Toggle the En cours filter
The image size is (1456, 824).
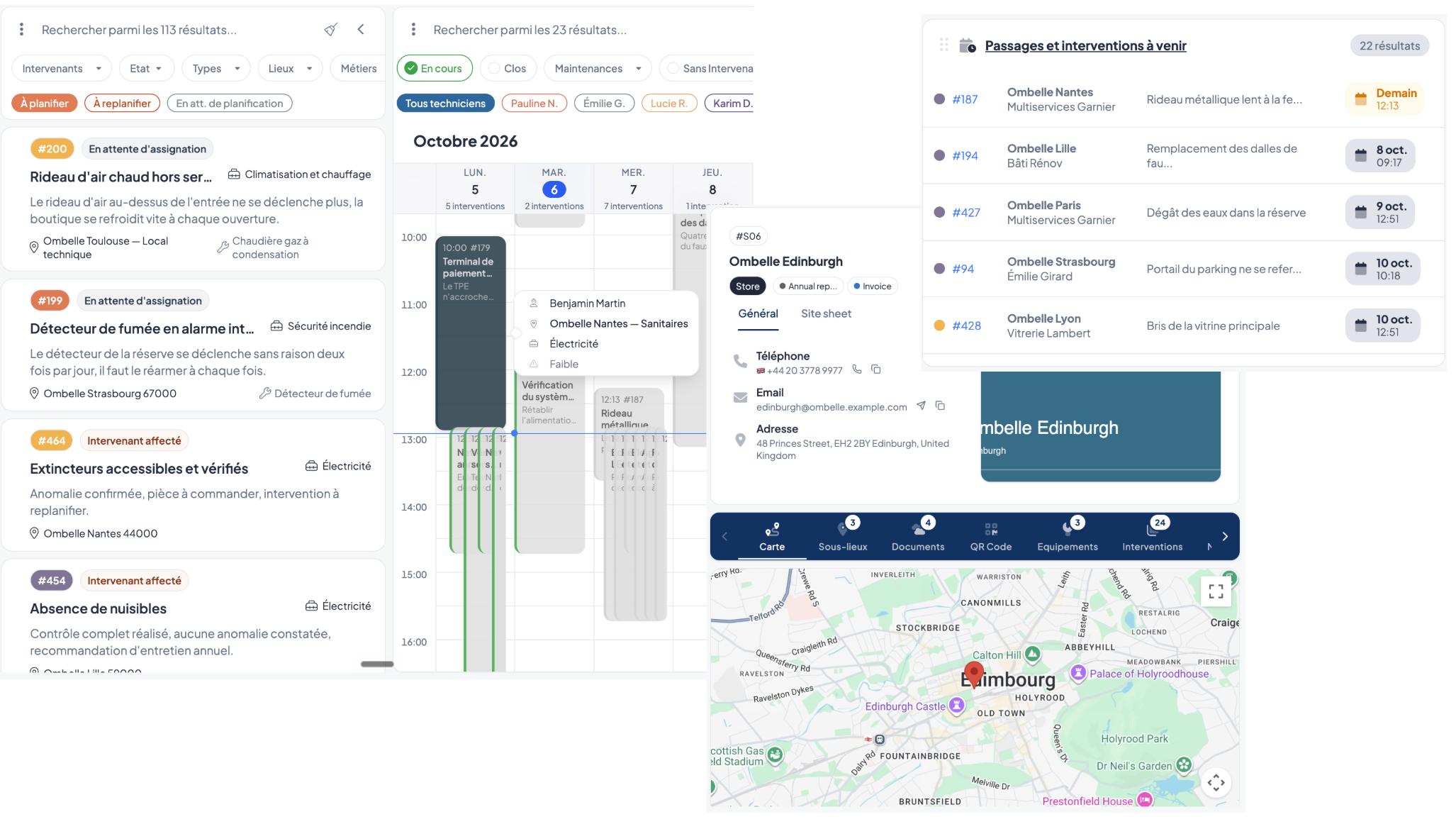click(435, 69)
